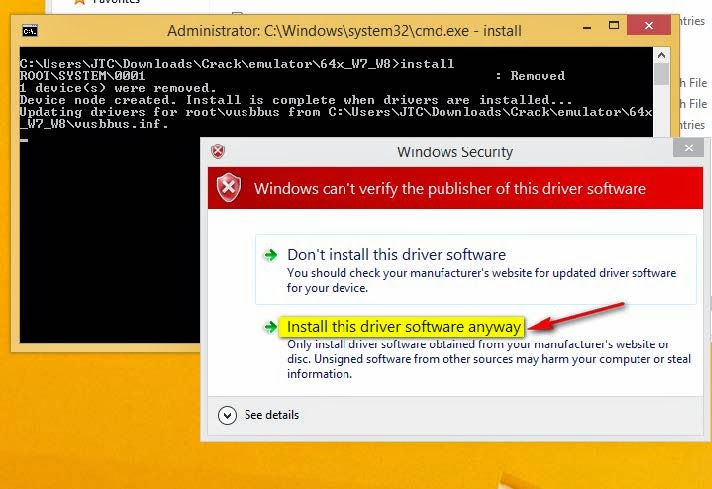This screenshot has width=712, height=489.
Task: Minimize the Administrator cmd.exe window
Action: 587,28
